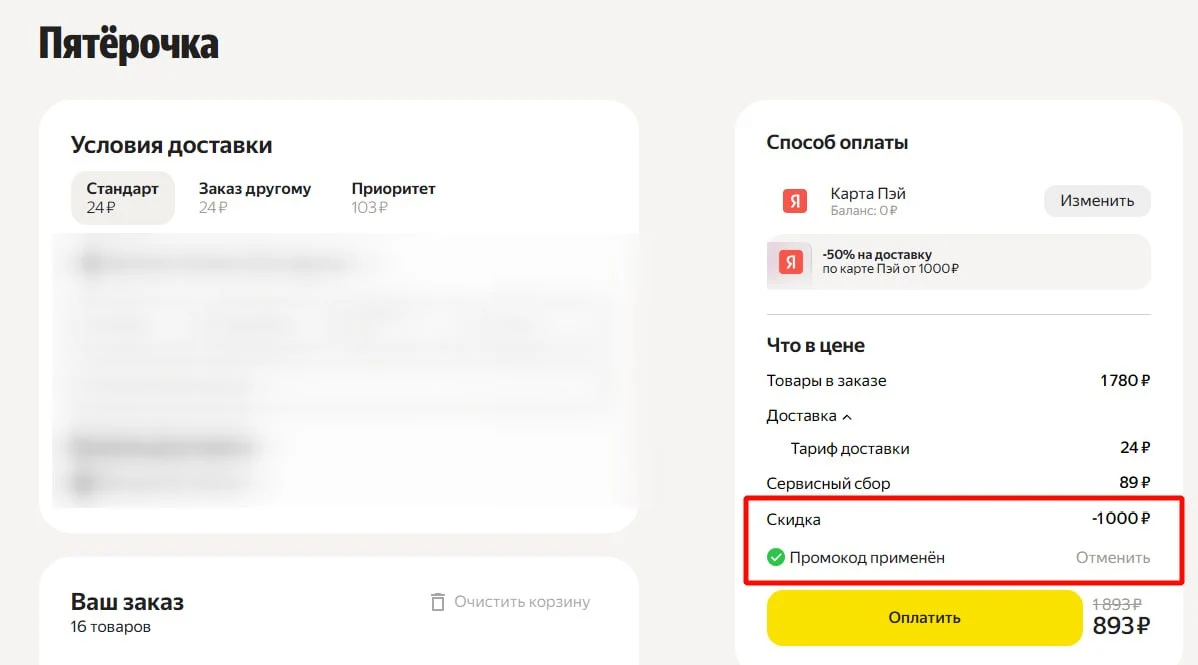1198x665 pixels.
Task: Click the 89 ₽ service fee value
Action: click(x=1135, y=483)
